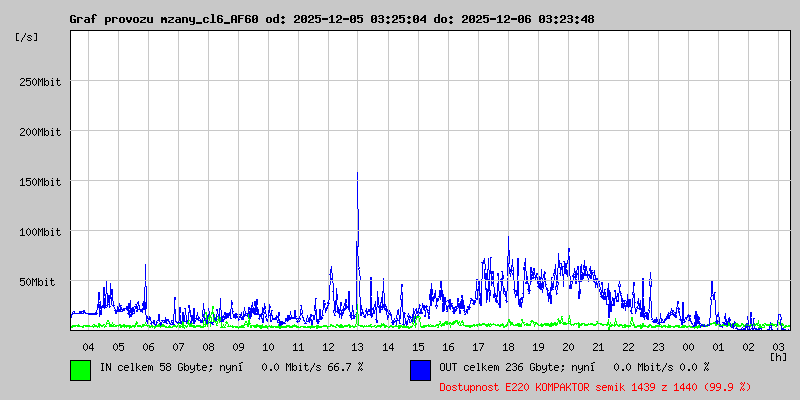Select the 00 midnight mark on x-axis
The height and width of the screenshot is (400, 800).
coord(688,346)
